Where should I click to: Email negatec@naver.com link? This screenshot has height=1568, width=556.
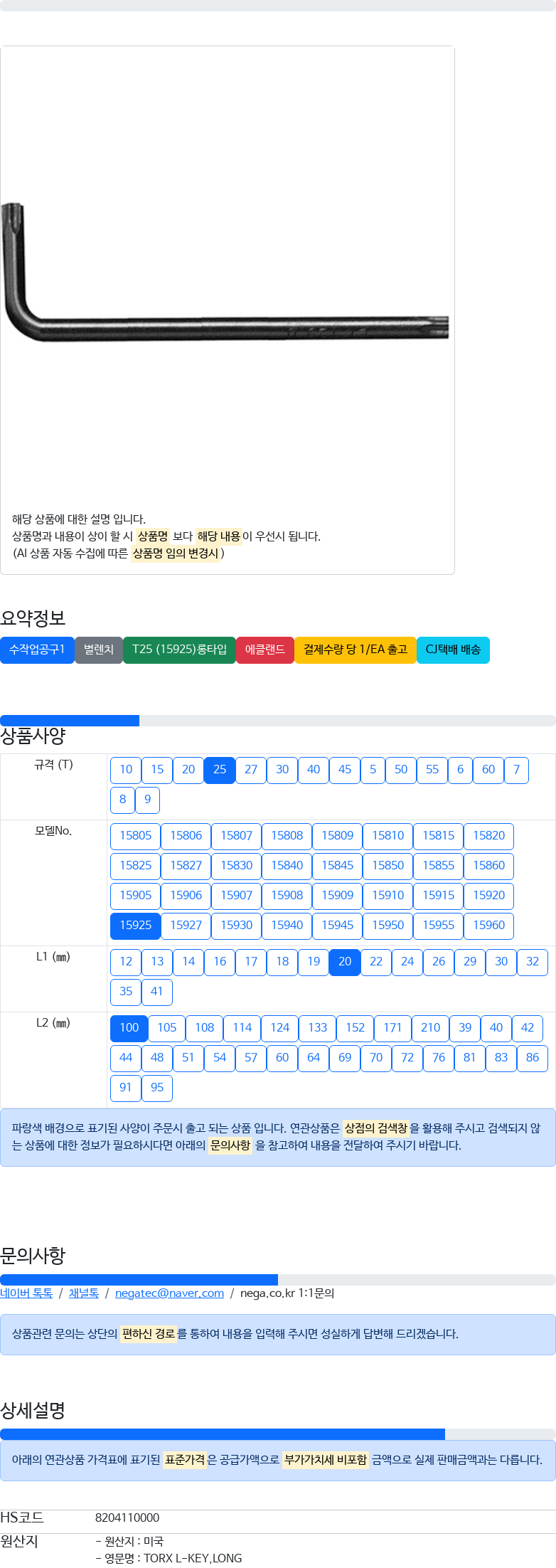(169, 1293)
